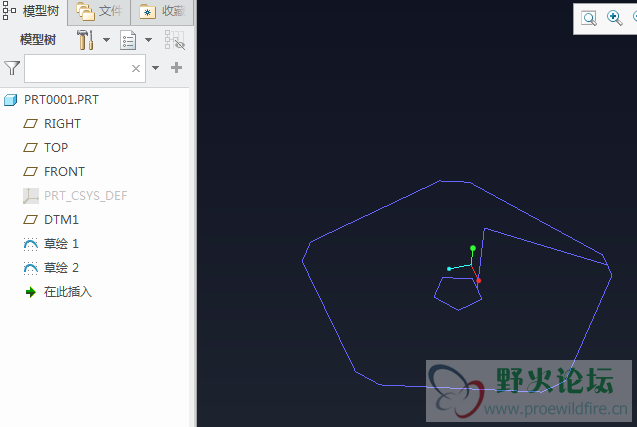The height and width of the screenshot is (427, 637).
Task: Click the red coordinate axis endpoint
Action: pyautogui.click(x=479, y=281)
